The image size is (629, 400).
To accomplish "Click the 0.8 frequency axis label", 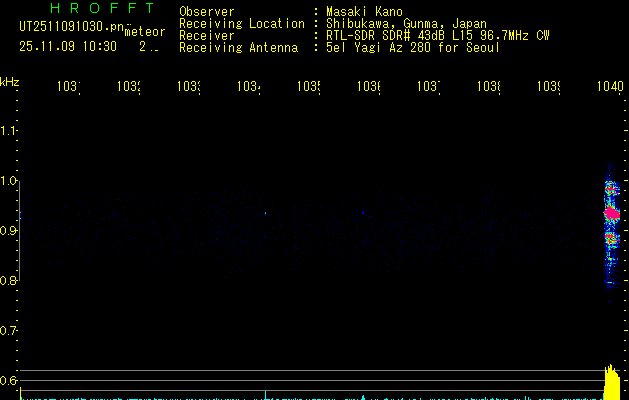I will click(8, 280).
